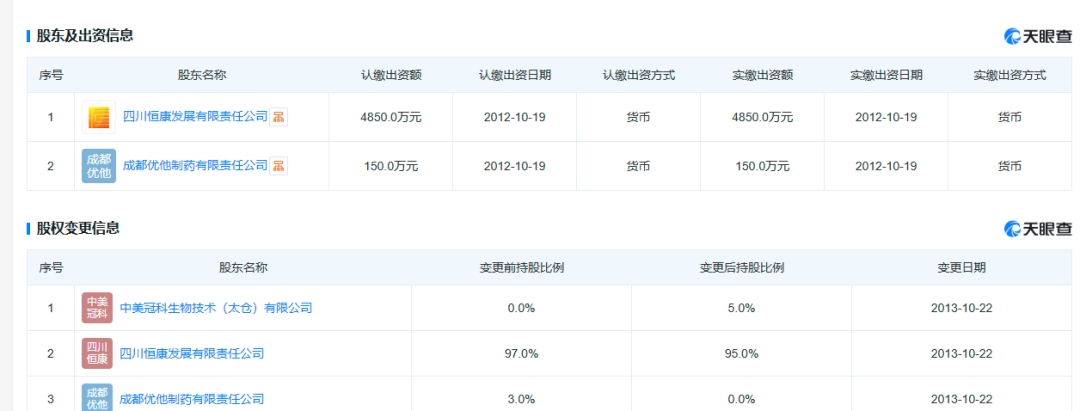Screen dimensions: 1080x411
Task: Click 四川恒康 red badge in 股权变更信息 table
Action: (96, 354)
